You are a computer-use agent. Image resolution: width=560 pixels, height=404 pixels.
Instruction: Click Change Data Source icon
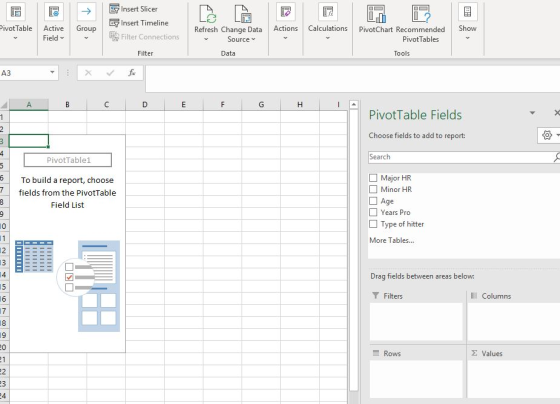pyautogui.click(x=242, y=14)
